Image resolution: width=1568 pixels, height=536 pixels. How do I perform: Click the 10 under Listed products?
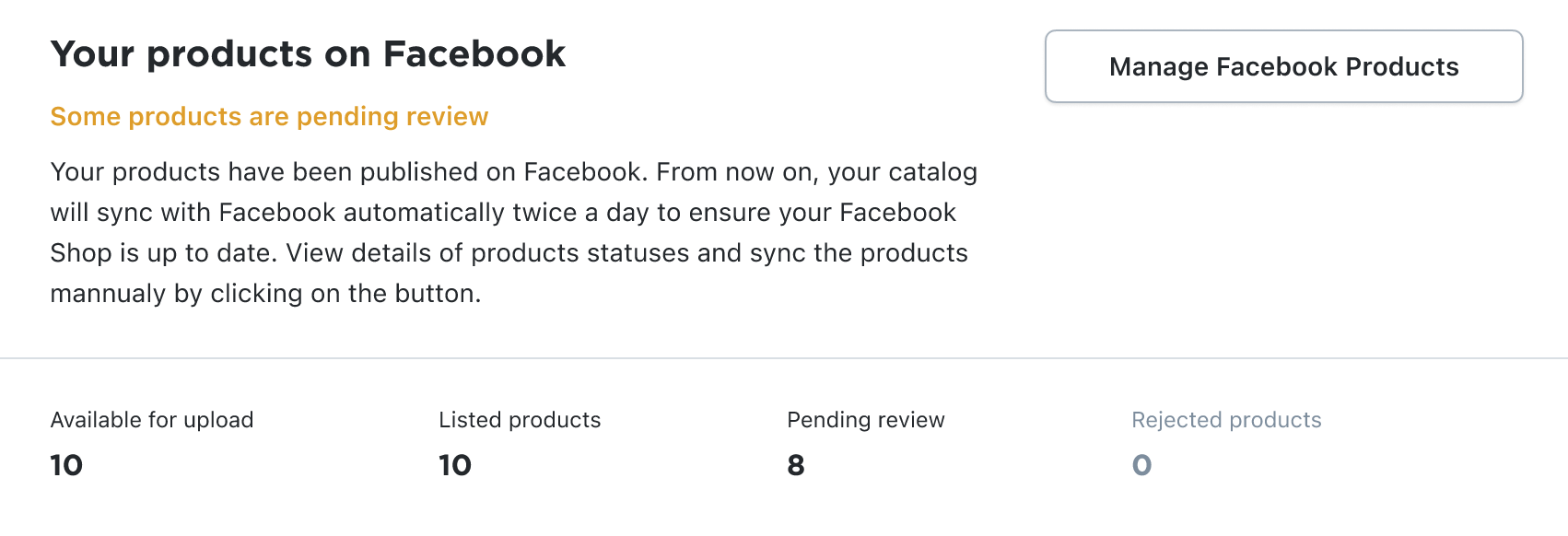pyautogui.click(x=455, y=465)
